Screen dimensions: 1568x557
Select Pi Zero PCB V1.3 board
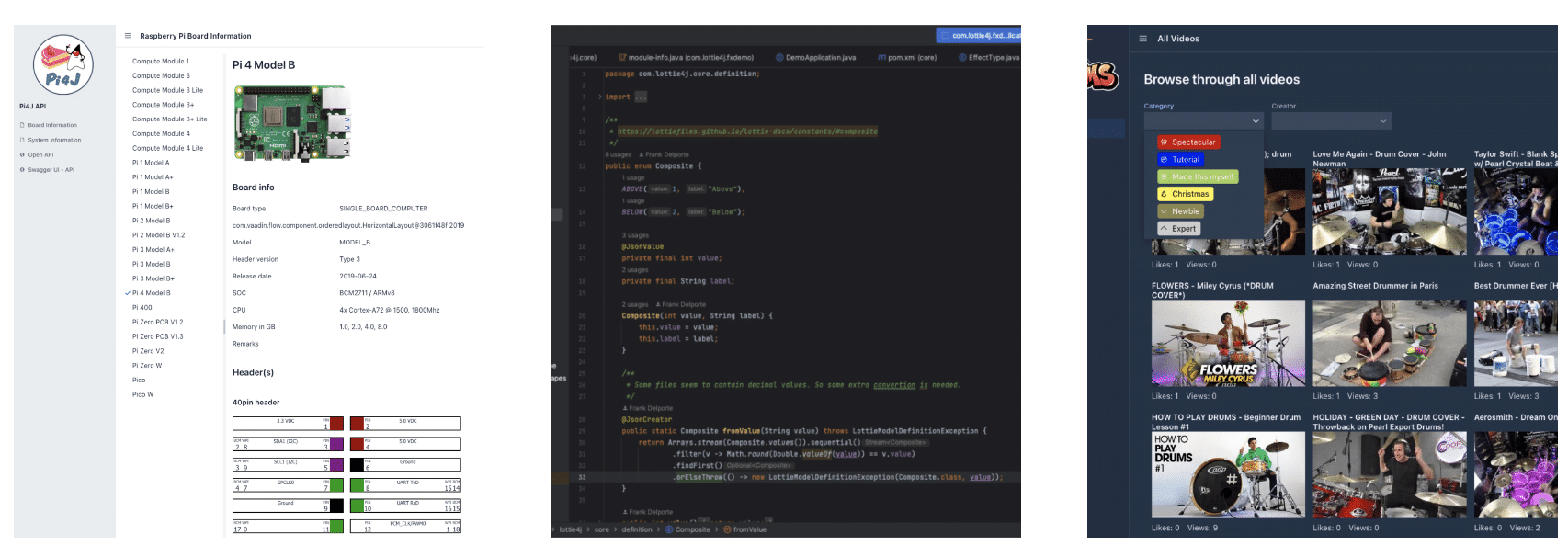[x=157, y=336]
